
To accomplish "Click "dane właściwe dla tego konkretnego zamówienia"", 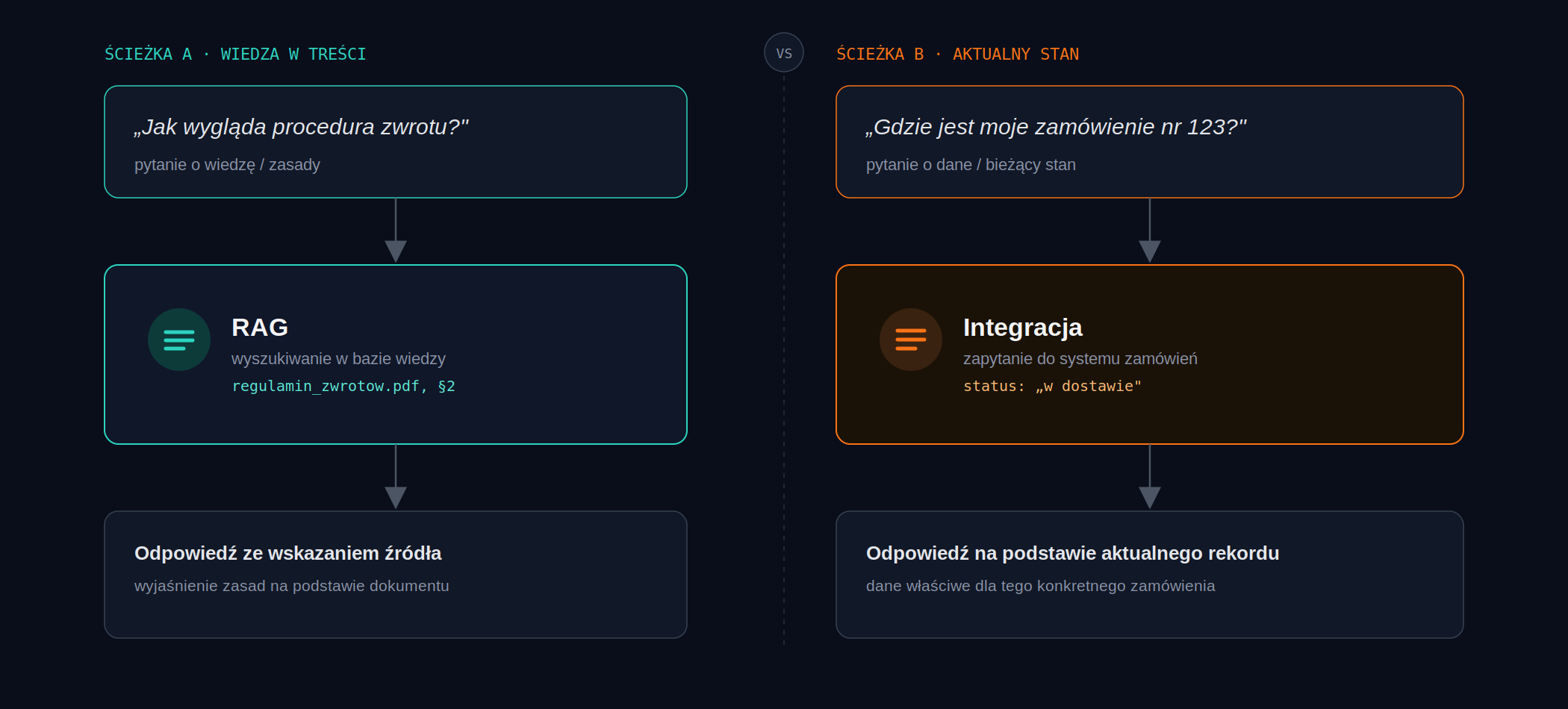I will point(1040,586).
